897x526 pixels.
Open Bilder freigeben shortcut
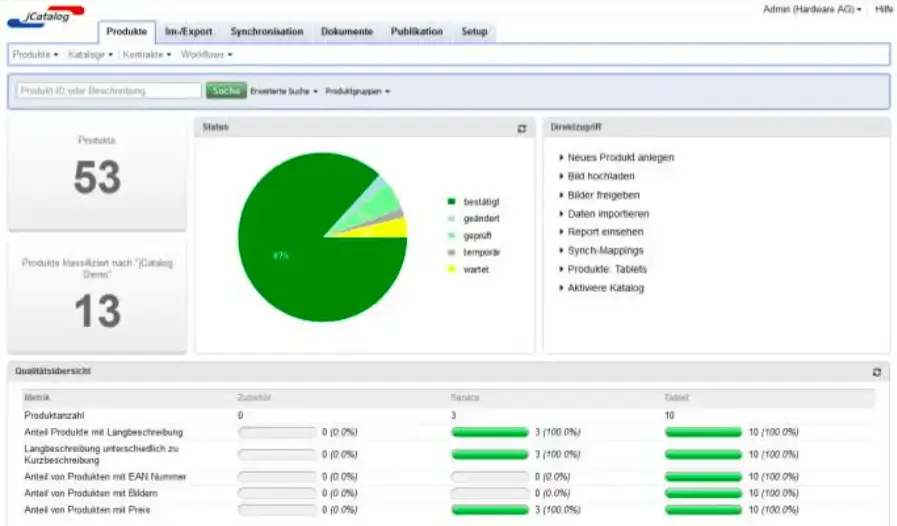pyautogui.click(x=604, y=195)
